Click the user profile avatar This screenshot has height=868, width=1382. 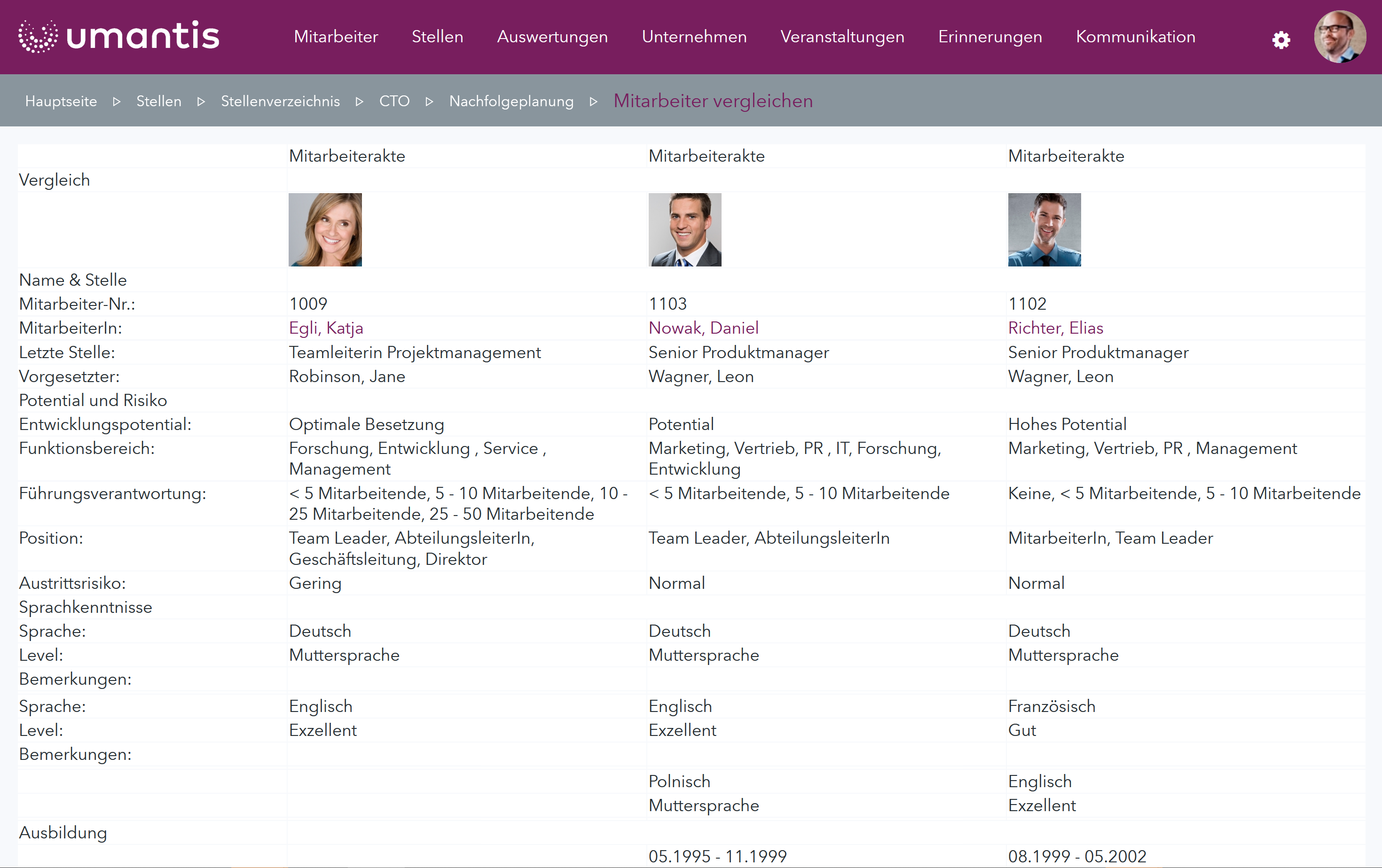click(x=1340, y=37)
